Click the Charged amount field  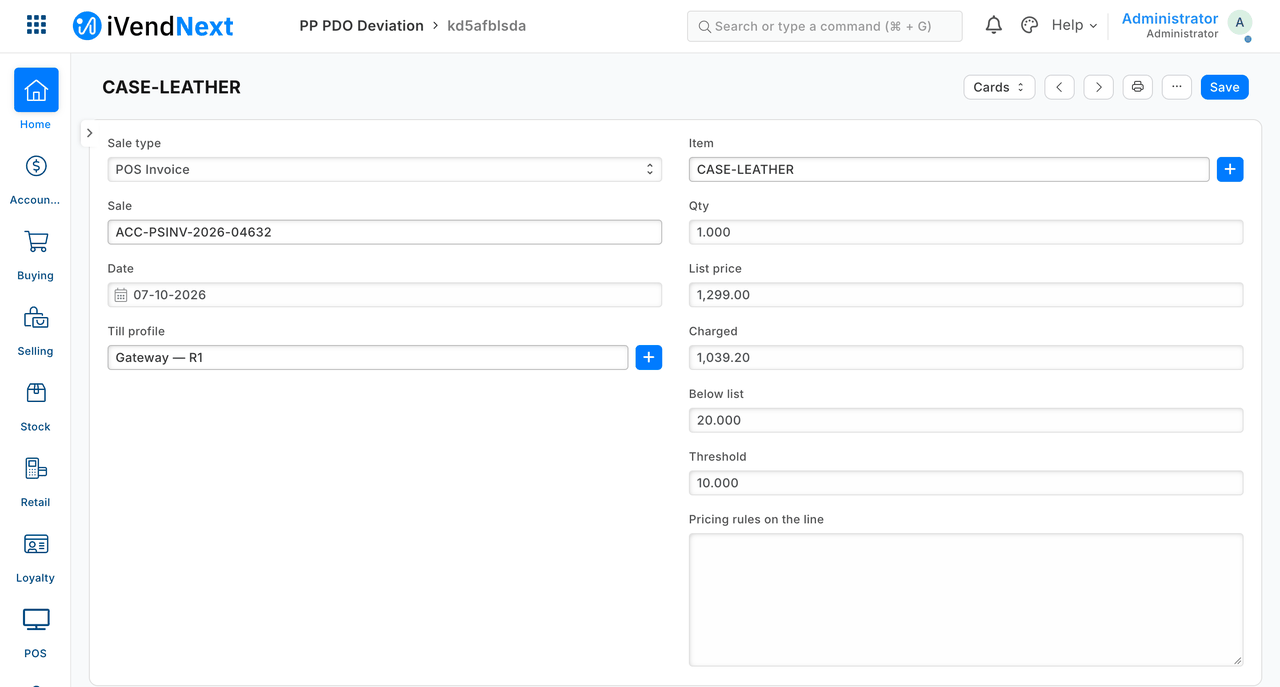click(x=966, y=357)
